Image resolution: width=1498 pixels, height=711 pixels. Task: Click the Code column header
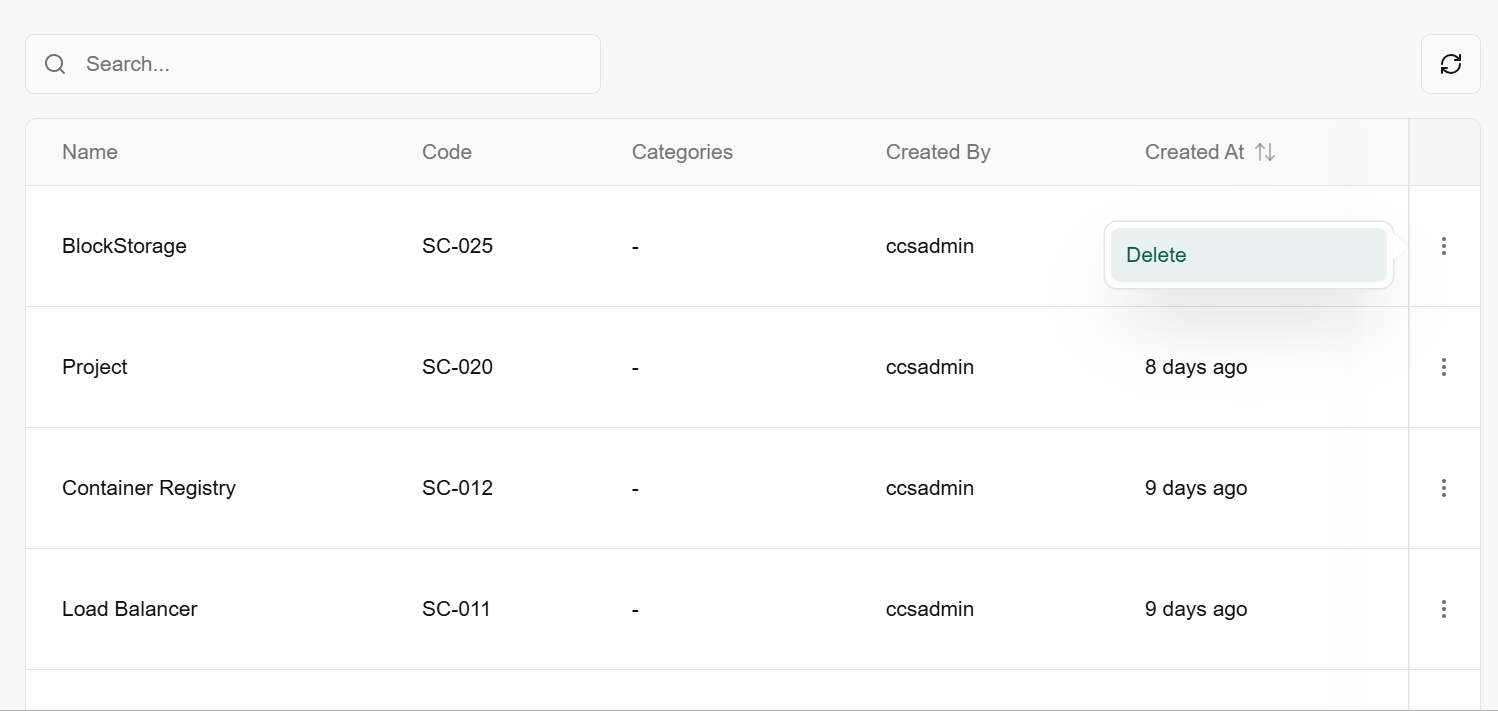coord(447,152)
